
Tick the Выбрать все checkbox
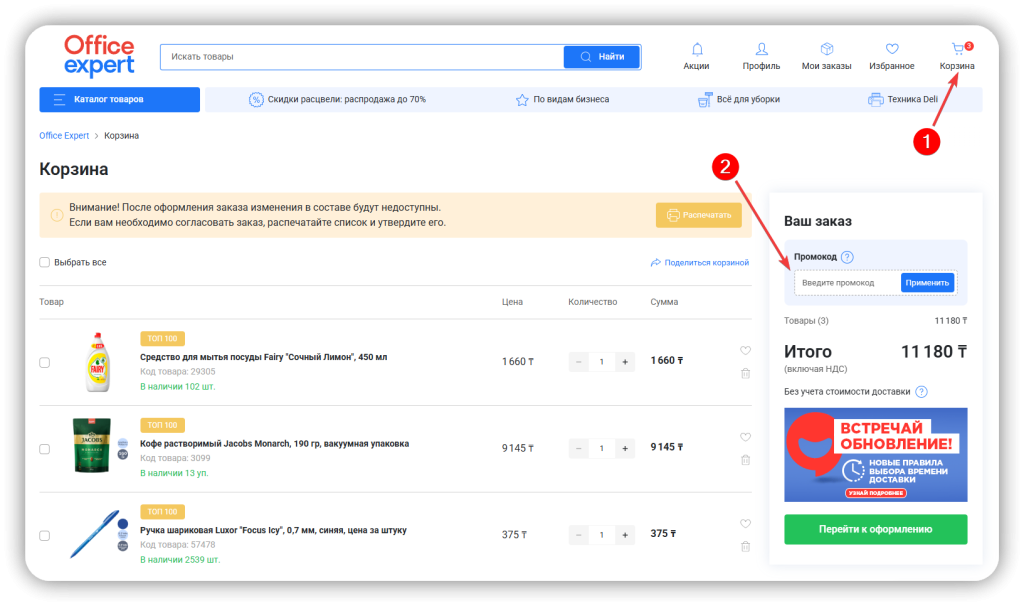[44, 262]
